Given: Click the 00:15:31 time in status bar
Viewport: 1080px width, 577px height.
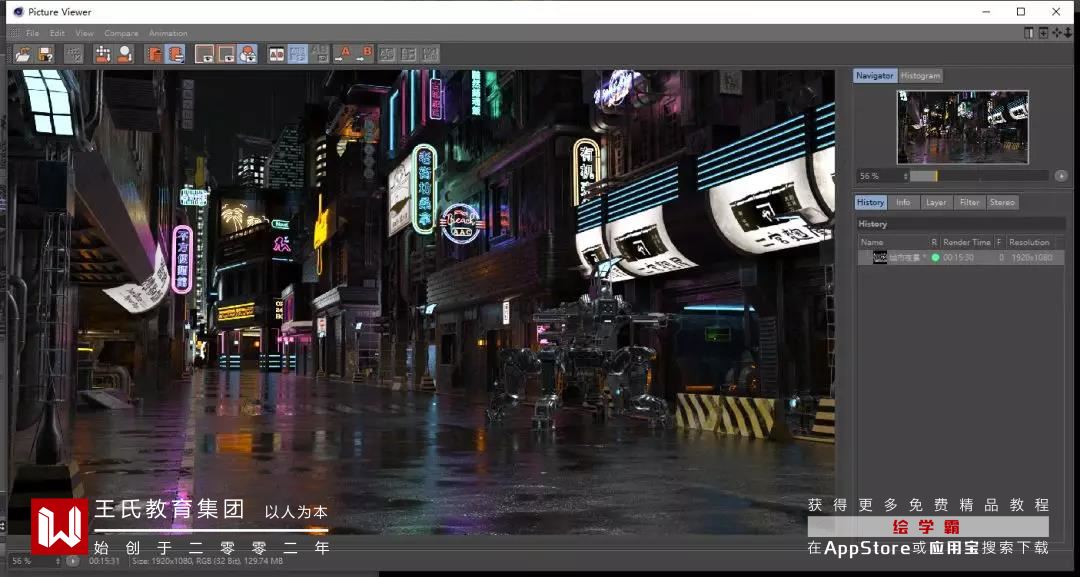Looking at the screenshot, I should coord(105,561).
